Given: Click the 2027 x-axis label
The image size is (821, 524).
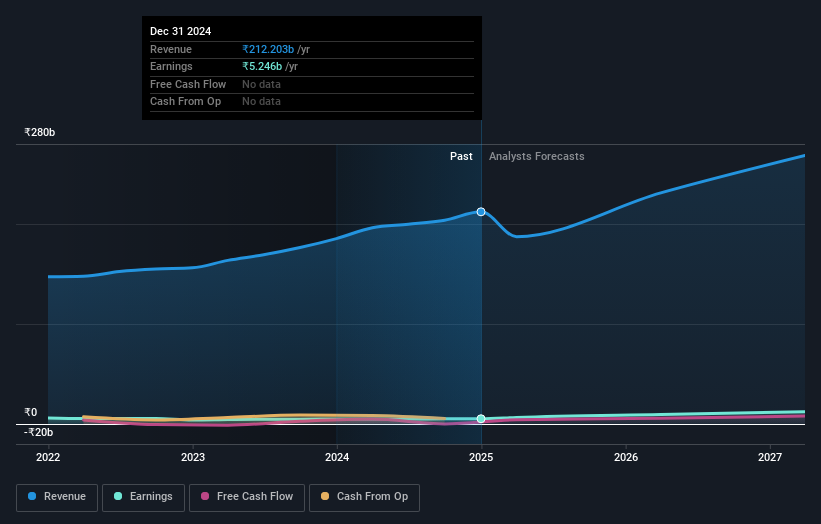Looking at the screenshot, I should click(770, 457).
